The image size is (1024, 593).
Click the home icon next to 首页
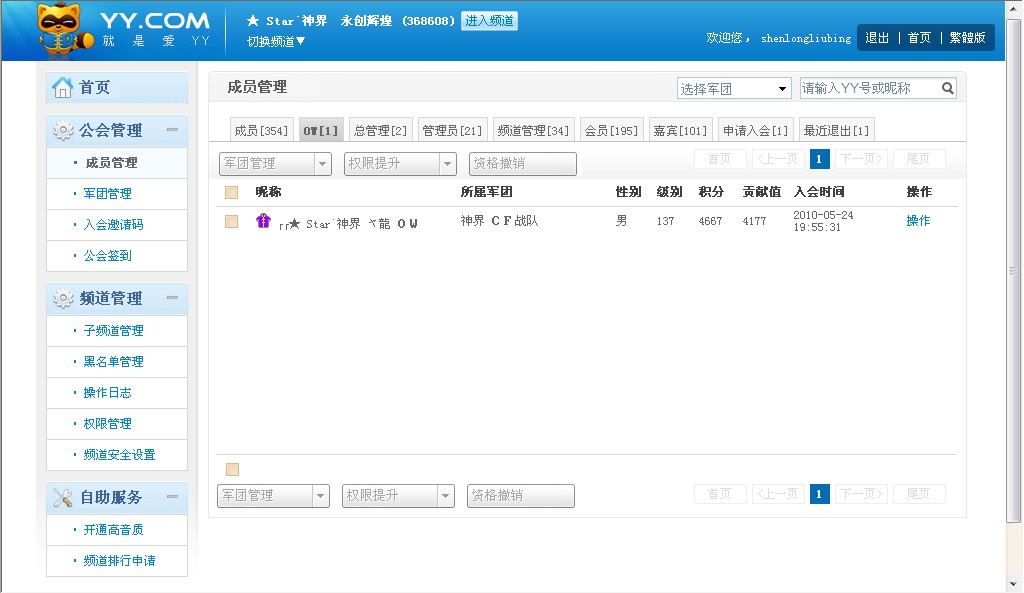63,88
